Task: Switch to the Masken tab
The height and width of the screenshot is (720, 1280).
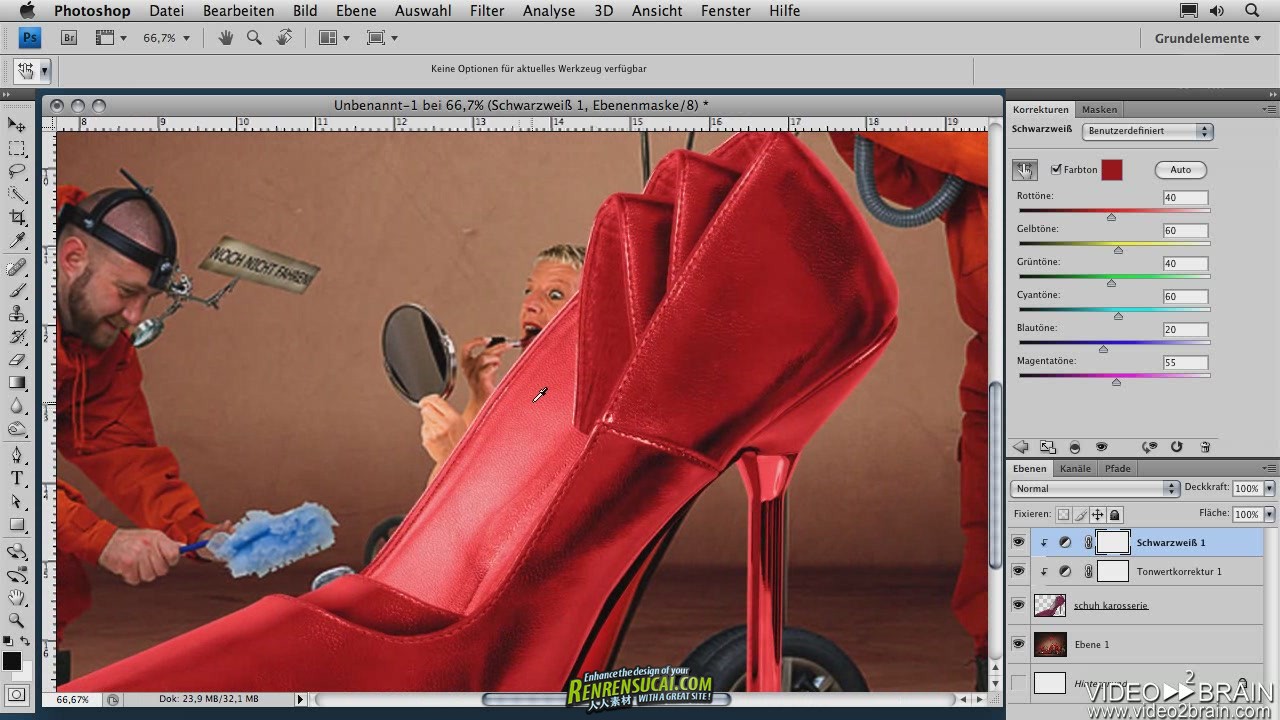Action: [1099, 109]
